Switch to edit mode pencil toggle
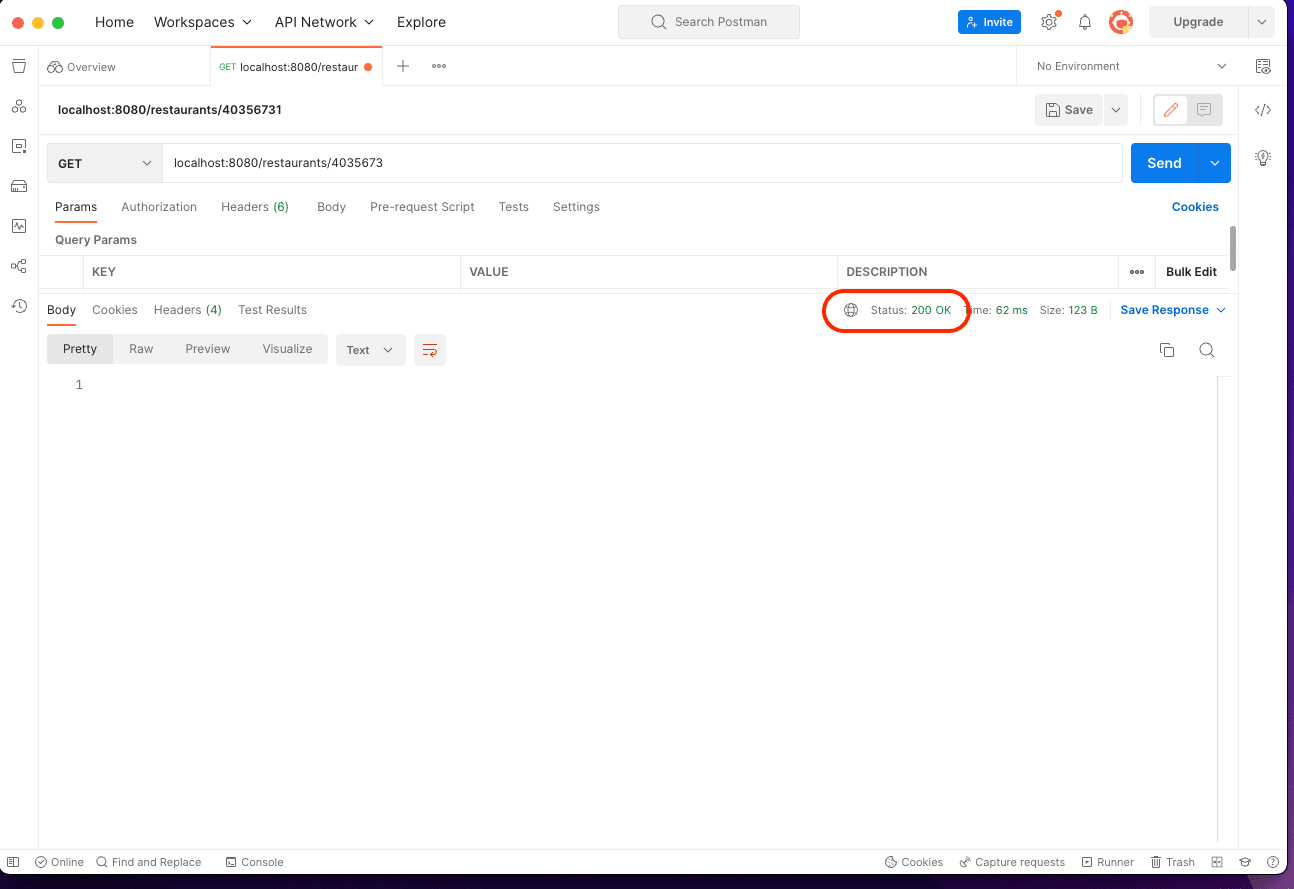This screenshot has width=1294, height=889. pos(1171,110)
